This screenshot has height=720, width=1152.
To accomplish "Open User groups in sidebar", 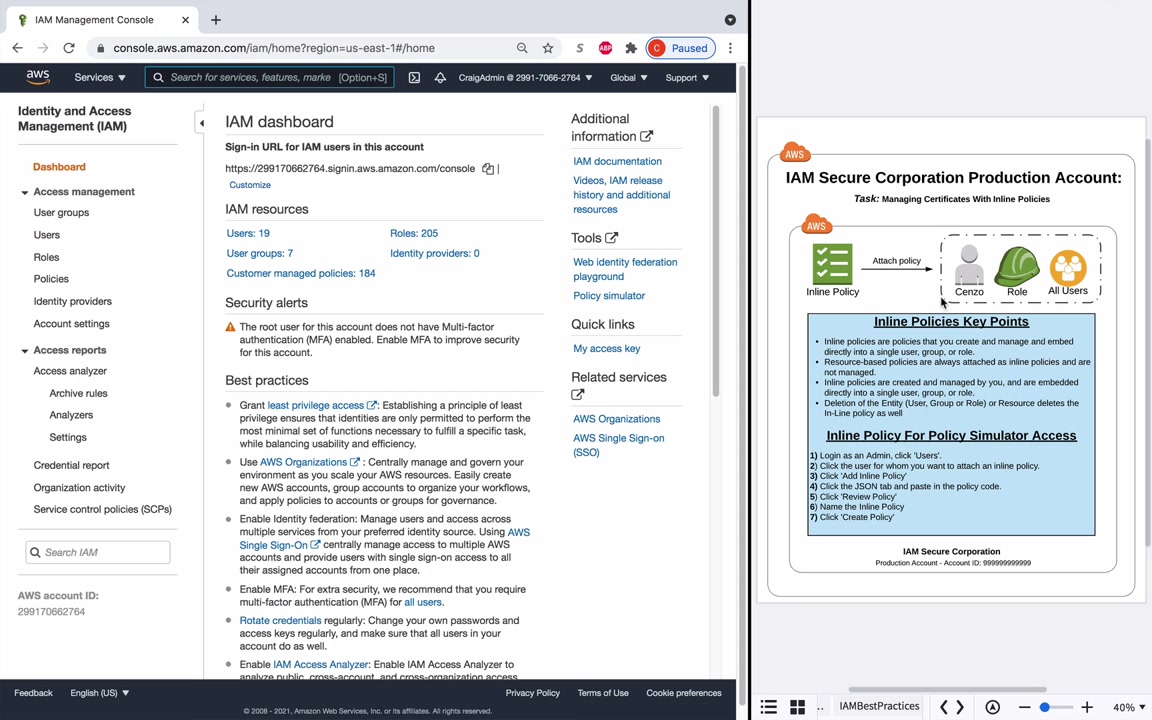I will pyautogui.click(x=61, y=212).
